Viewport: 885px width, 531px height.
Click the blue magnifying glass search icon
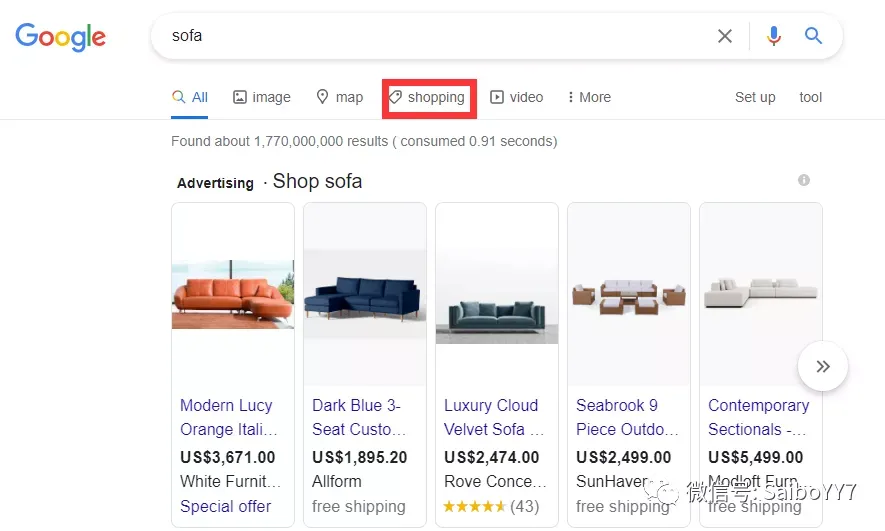[813, 36]
